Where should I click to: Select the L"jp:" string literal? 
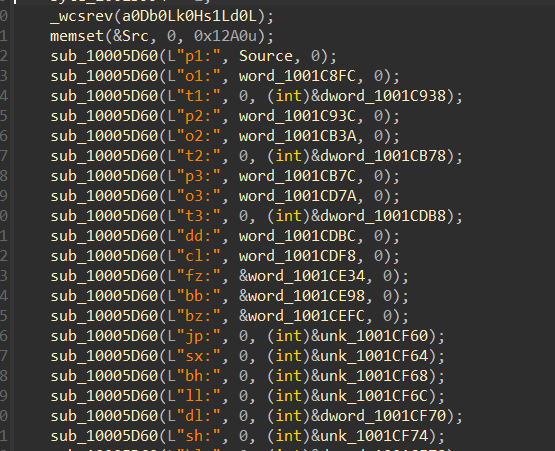194,336
